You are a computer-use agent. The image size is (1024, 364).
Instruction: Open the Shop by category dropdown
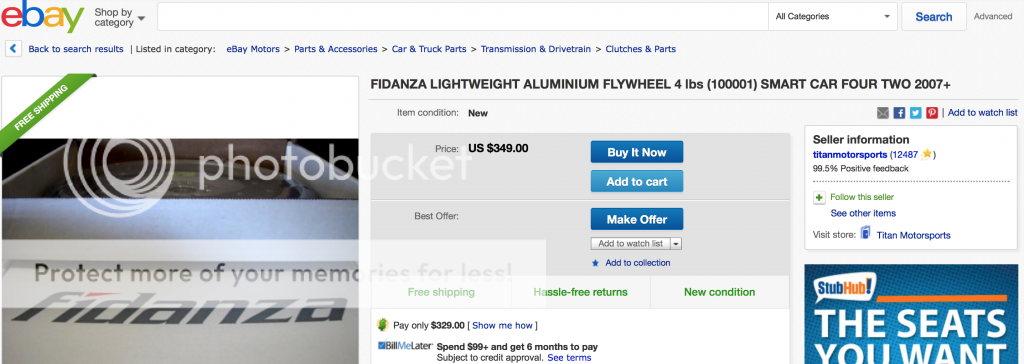(120, 17)
